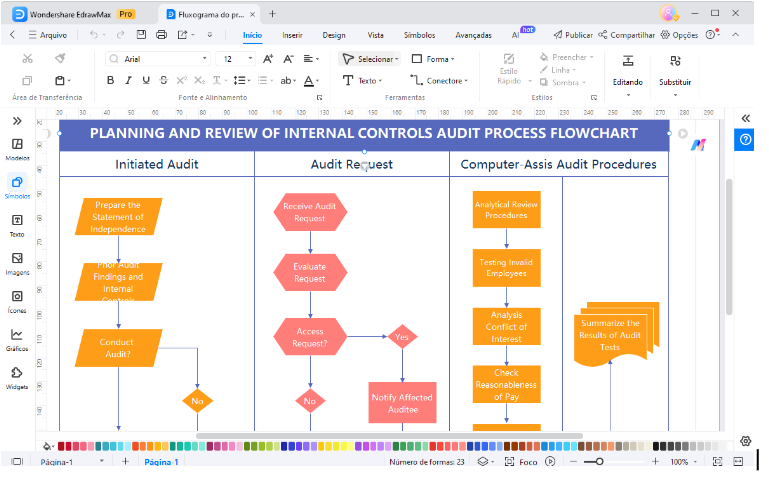The width and height of the screenshot is (769, 482).
Task: Click the save icon in quick toolbar
Action: 141,35
